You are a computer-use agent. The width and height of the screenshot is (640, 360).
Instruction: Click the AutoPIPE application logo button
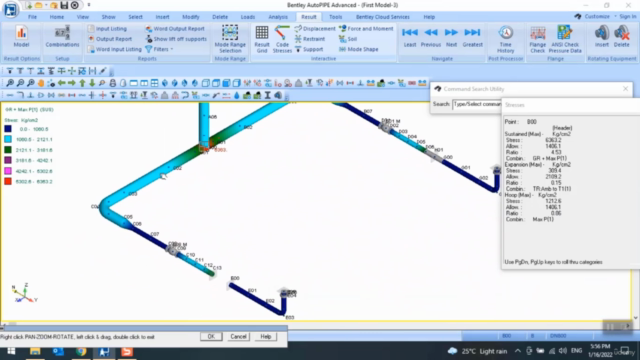10,9
